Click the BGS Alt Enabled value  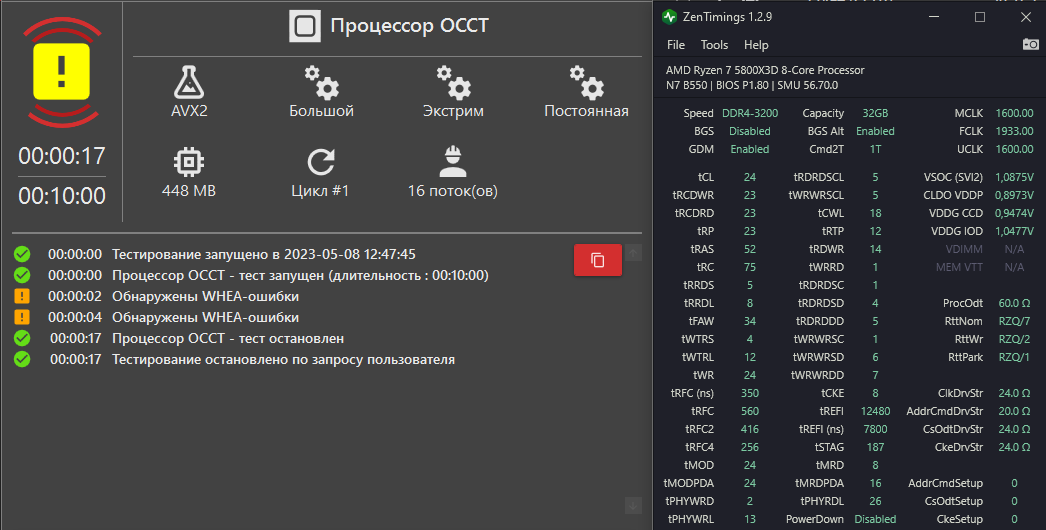[875, 131]
